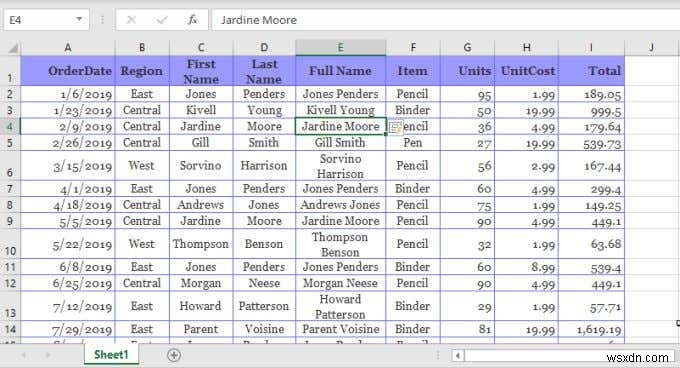680x368 pixels.
Task: Select row 6 header
Action: tap(10, 166)
